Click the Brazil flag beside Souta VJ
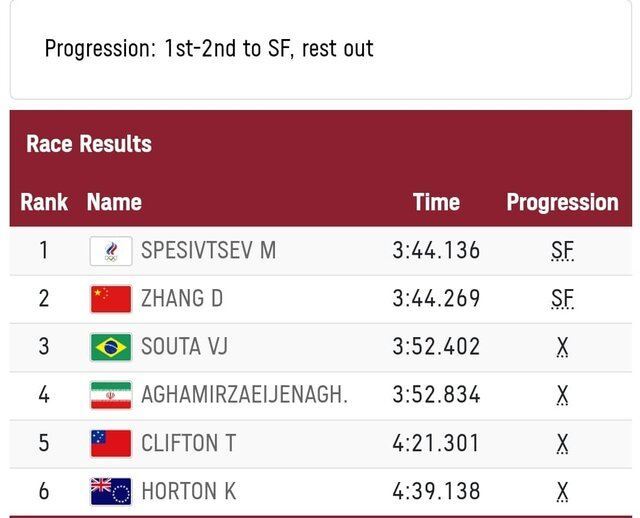The width and height of the screenshot is (640, 518). [111, 347]
